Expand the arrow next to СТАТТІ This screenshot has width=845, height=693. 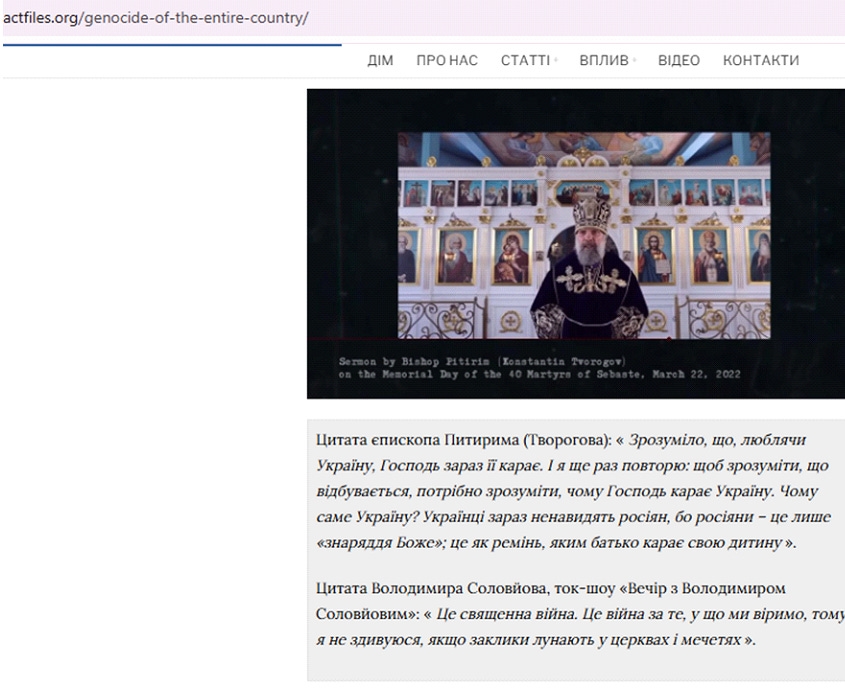(x=556, y=62)
